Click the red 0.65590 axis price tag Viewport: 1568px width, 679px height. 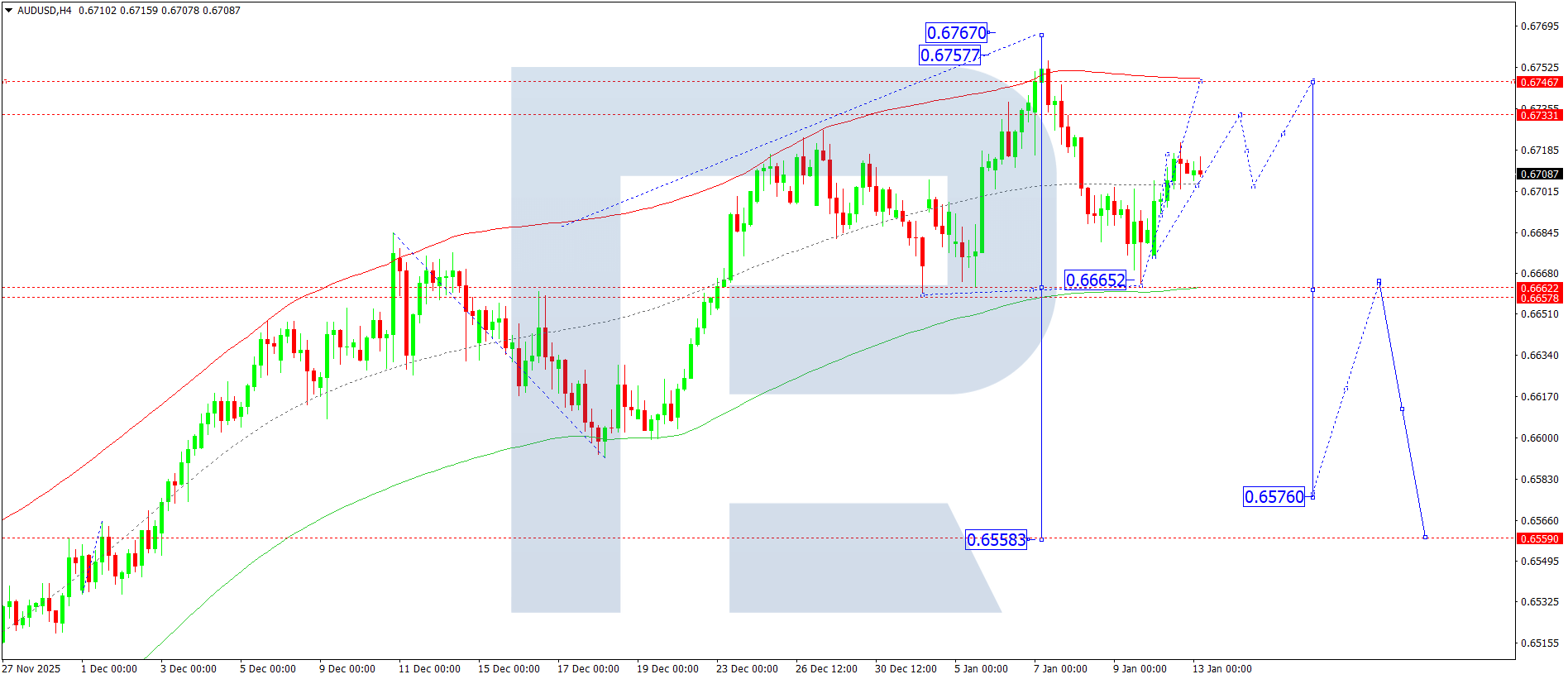point(1539,538)
